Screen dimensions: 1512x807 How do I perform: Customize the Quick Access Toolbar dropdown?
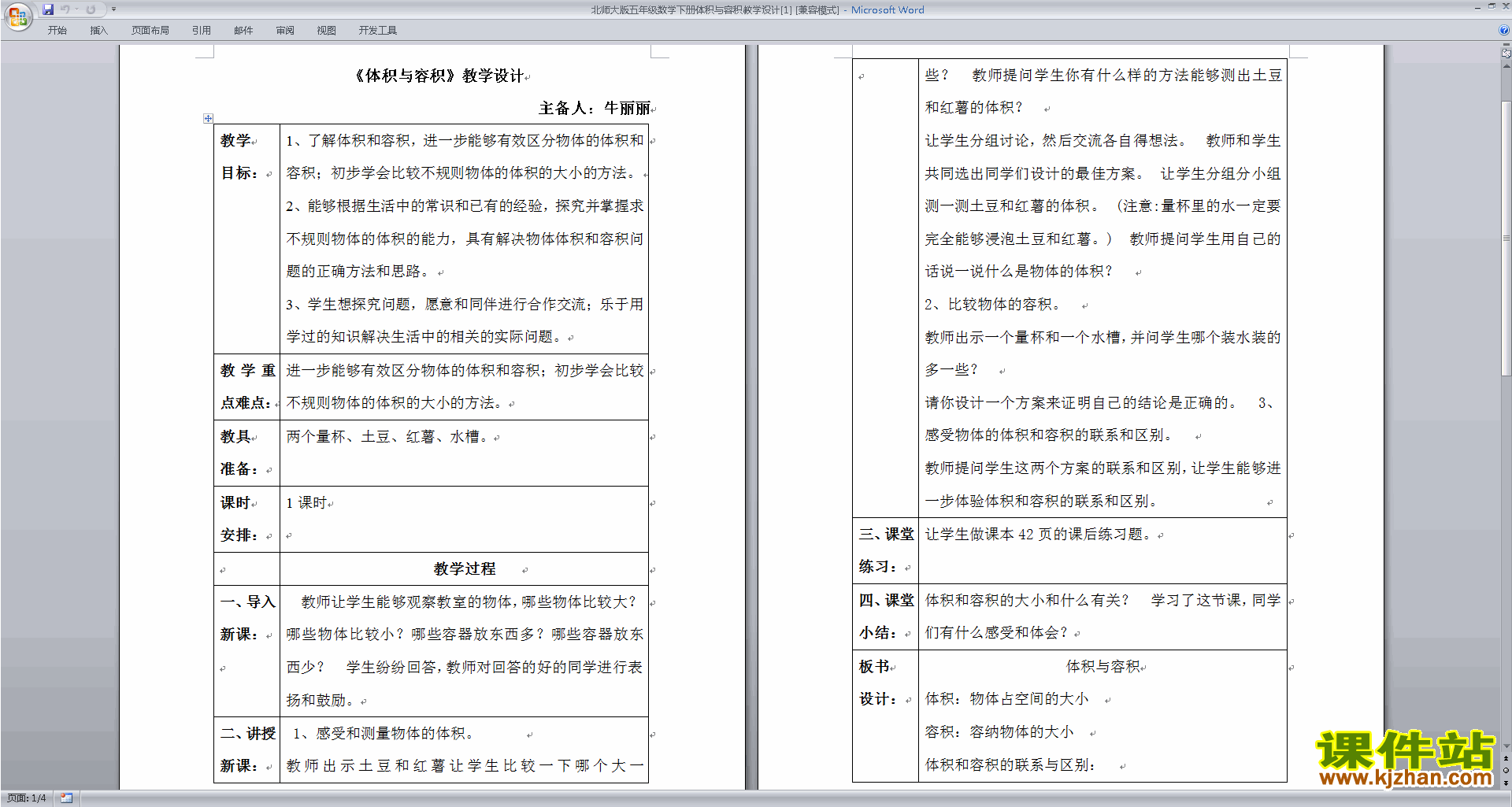[113, 9]
